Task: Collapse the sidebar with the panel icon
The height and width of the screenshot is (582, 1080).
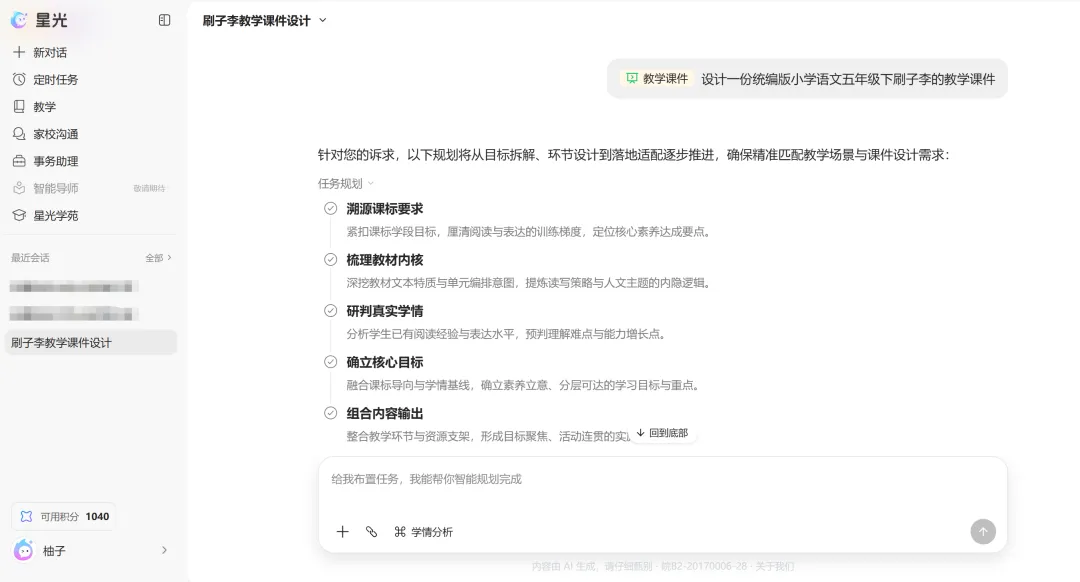Action: (x=164, y=20)
